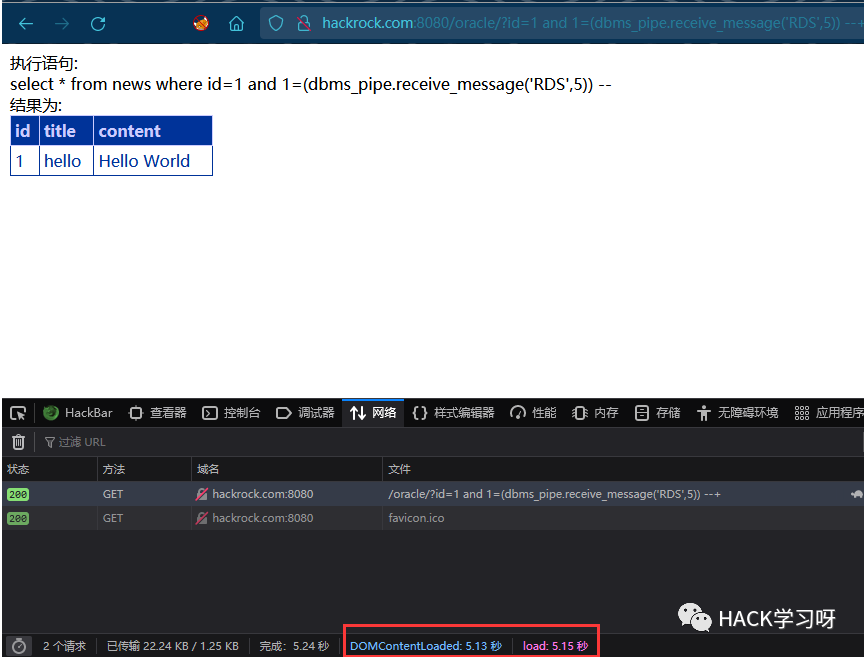Click the 已传输 22.24 KB / 1.25 KB entry
The image size is (864, 657).
[172, 646]
